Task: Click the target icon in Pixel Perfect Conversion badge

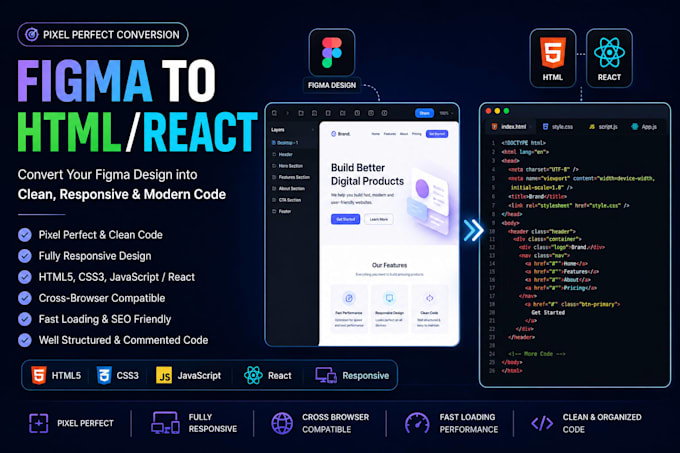Action: tap(32, 34)
